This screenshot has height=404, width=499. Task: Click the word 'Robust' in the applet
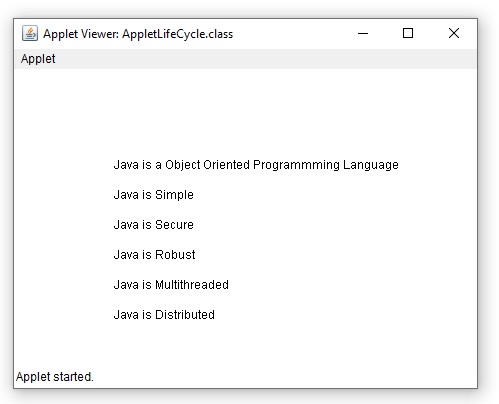point(175,255)
